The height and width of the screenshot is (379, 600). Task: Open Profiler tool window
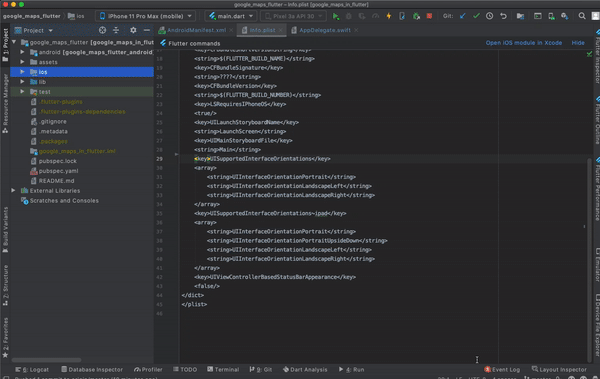pos(148,369)
